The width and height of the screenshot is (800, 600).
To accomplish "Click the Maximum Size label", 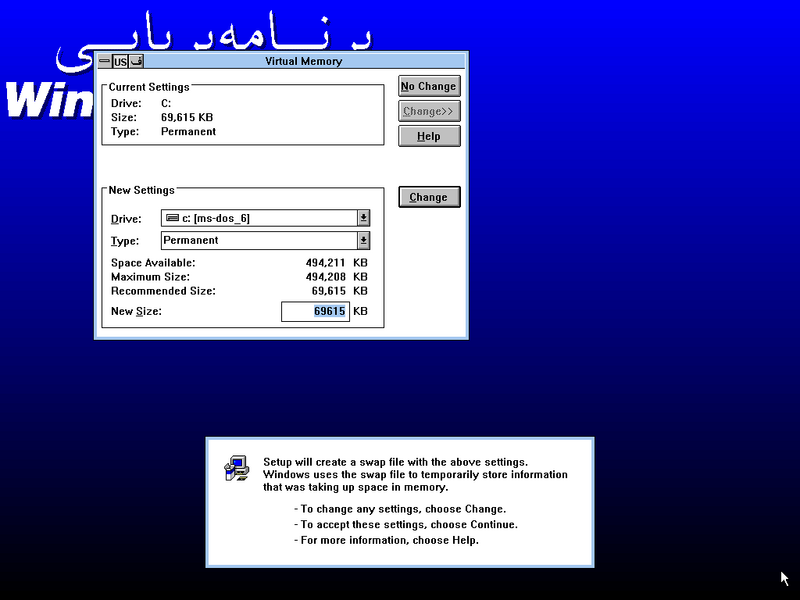I will pos(150,277).
